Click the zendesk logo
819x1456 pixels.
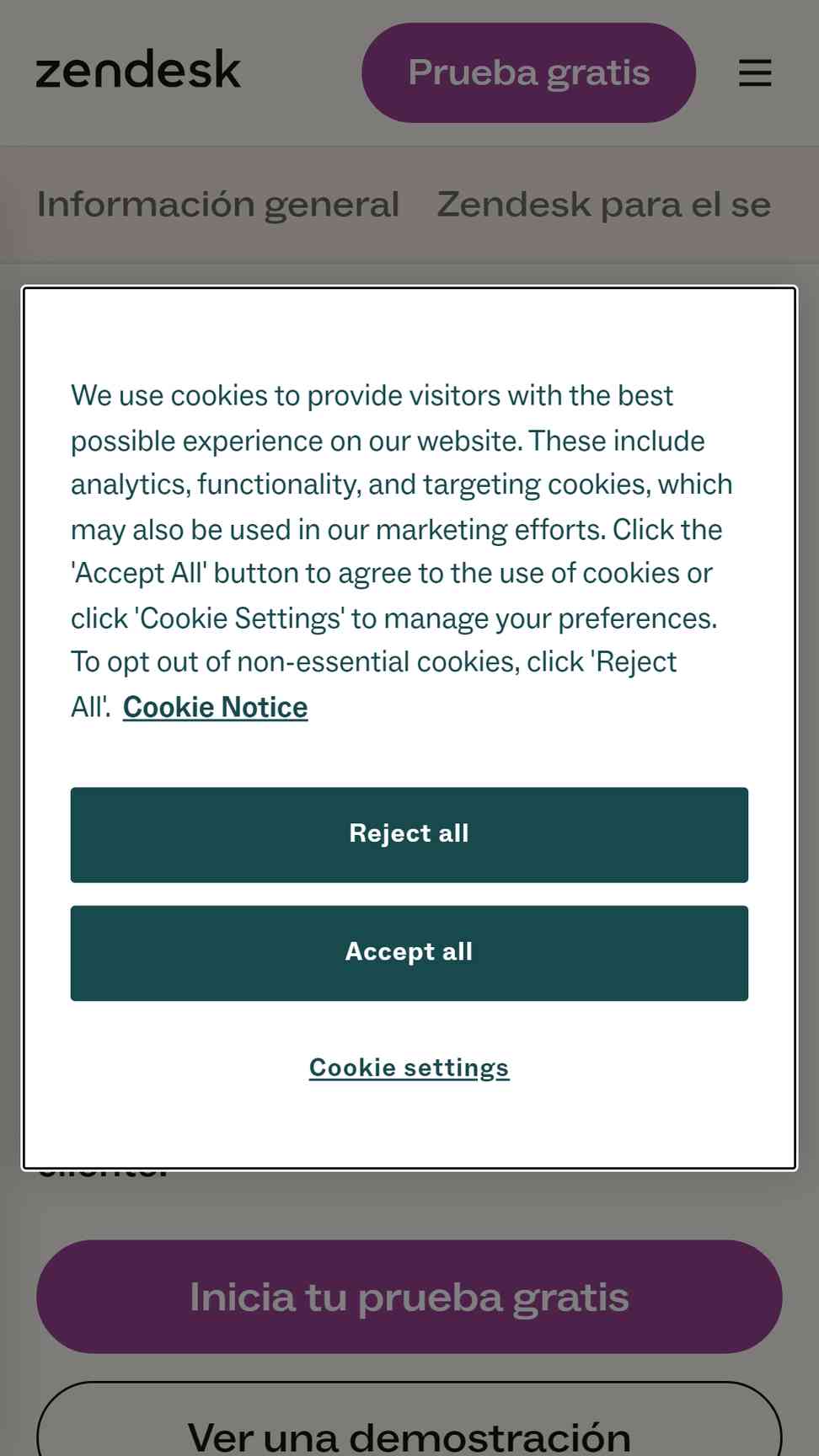coord(138,69)
